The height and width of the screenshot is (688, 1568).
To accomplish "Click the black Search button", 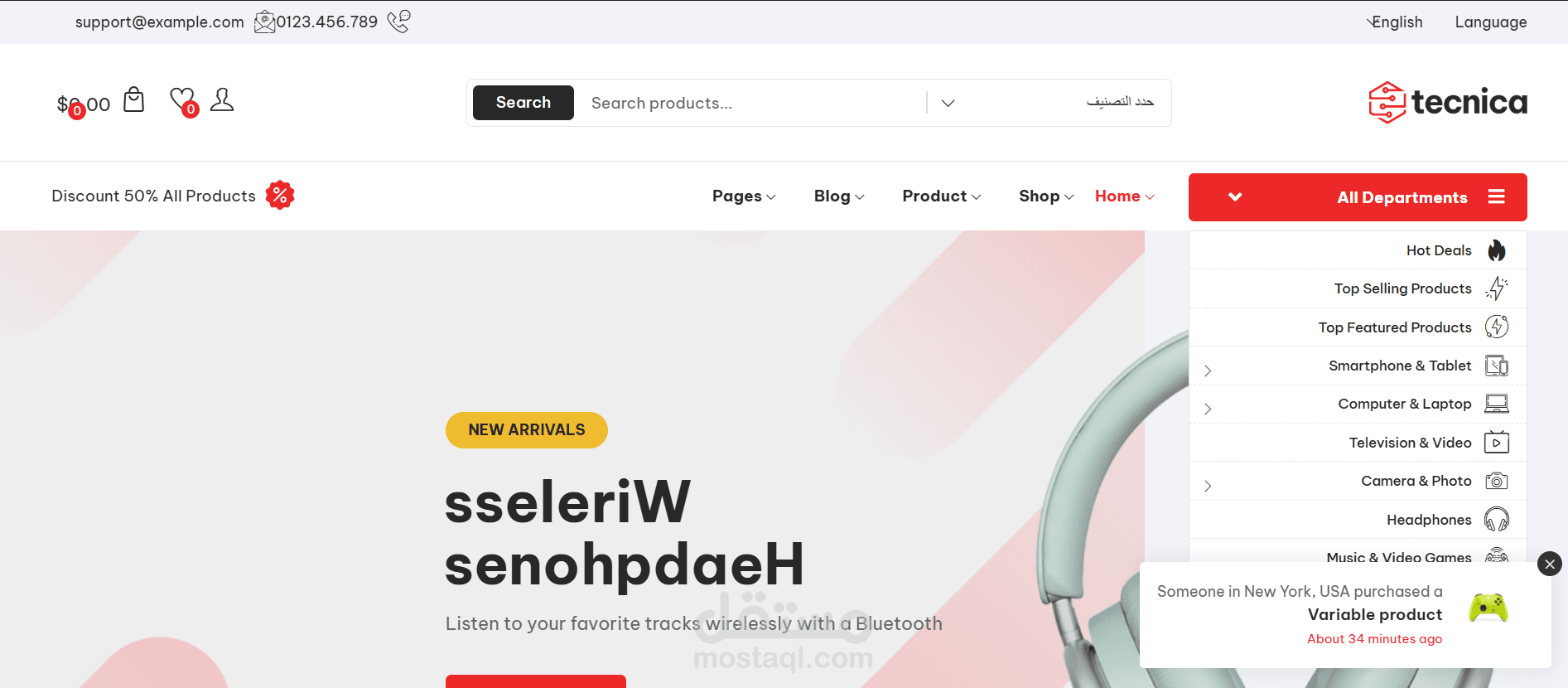I will pos(523,103).
